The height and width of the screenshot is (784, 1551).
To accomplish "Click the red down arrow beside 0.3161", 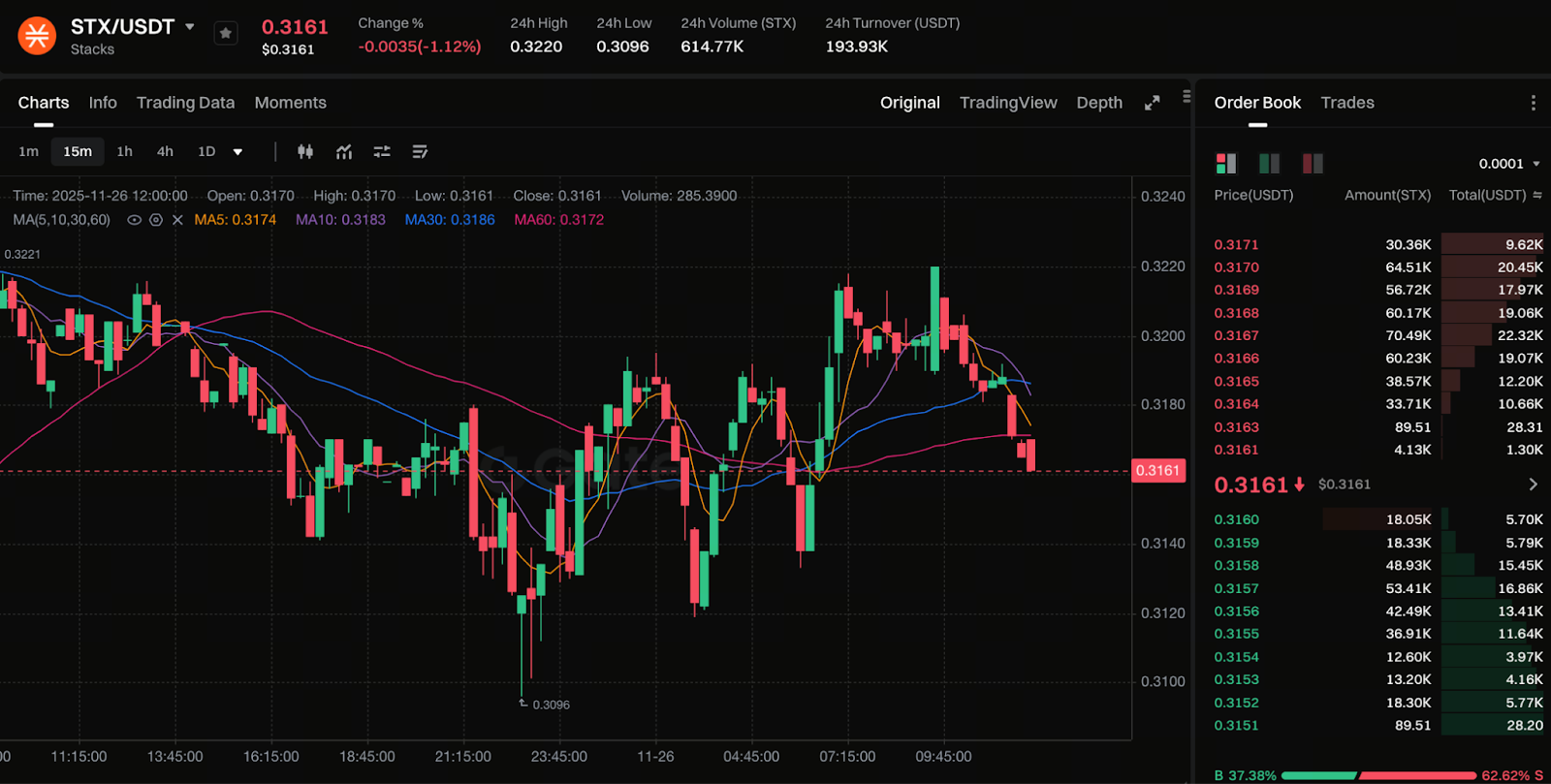I will (x=1299, y=485).
